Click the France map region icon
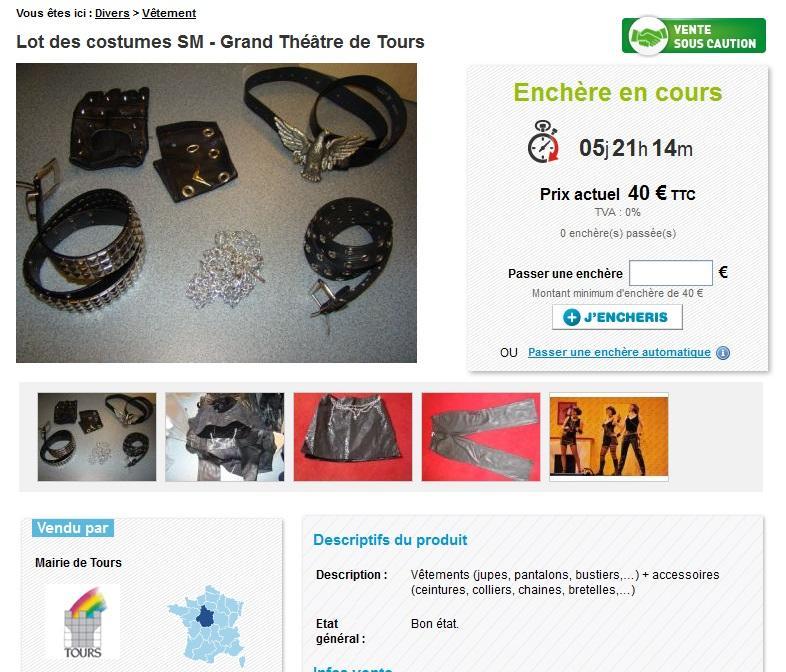This screenshot has width=786, height=672. [206, 624]
